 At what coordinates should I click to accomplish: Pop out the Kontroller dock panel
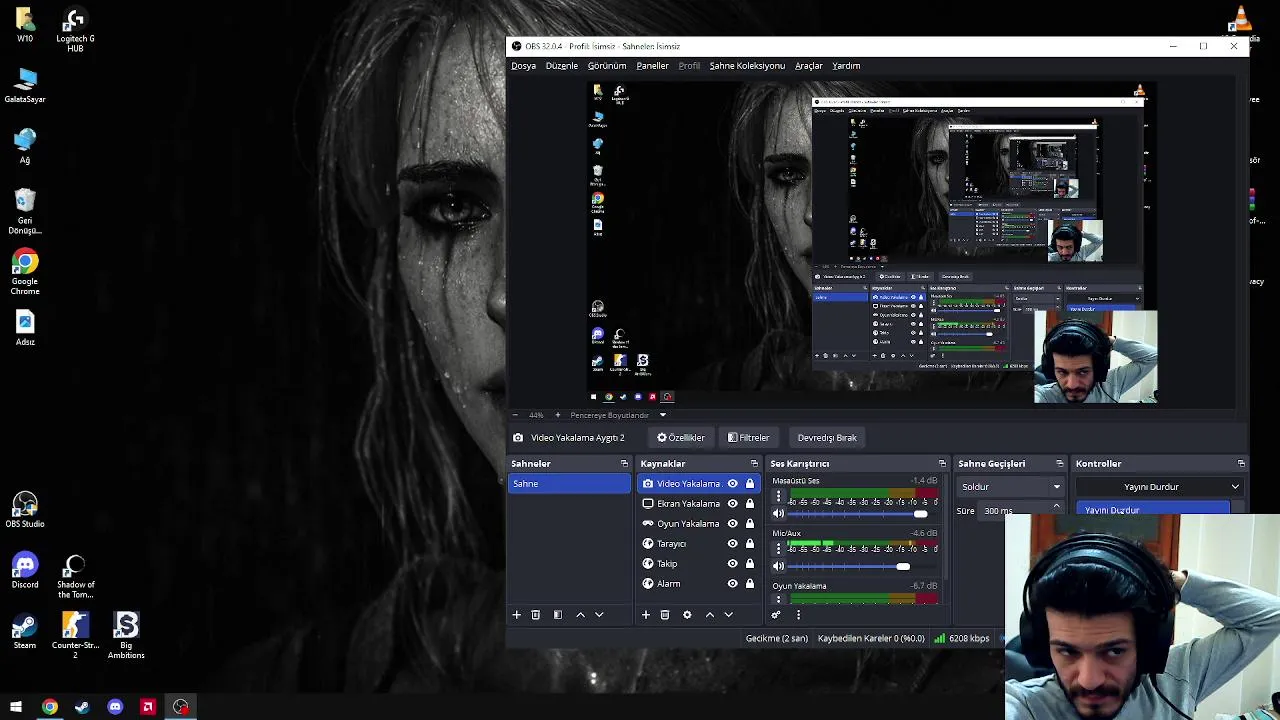click(1241, 464)
